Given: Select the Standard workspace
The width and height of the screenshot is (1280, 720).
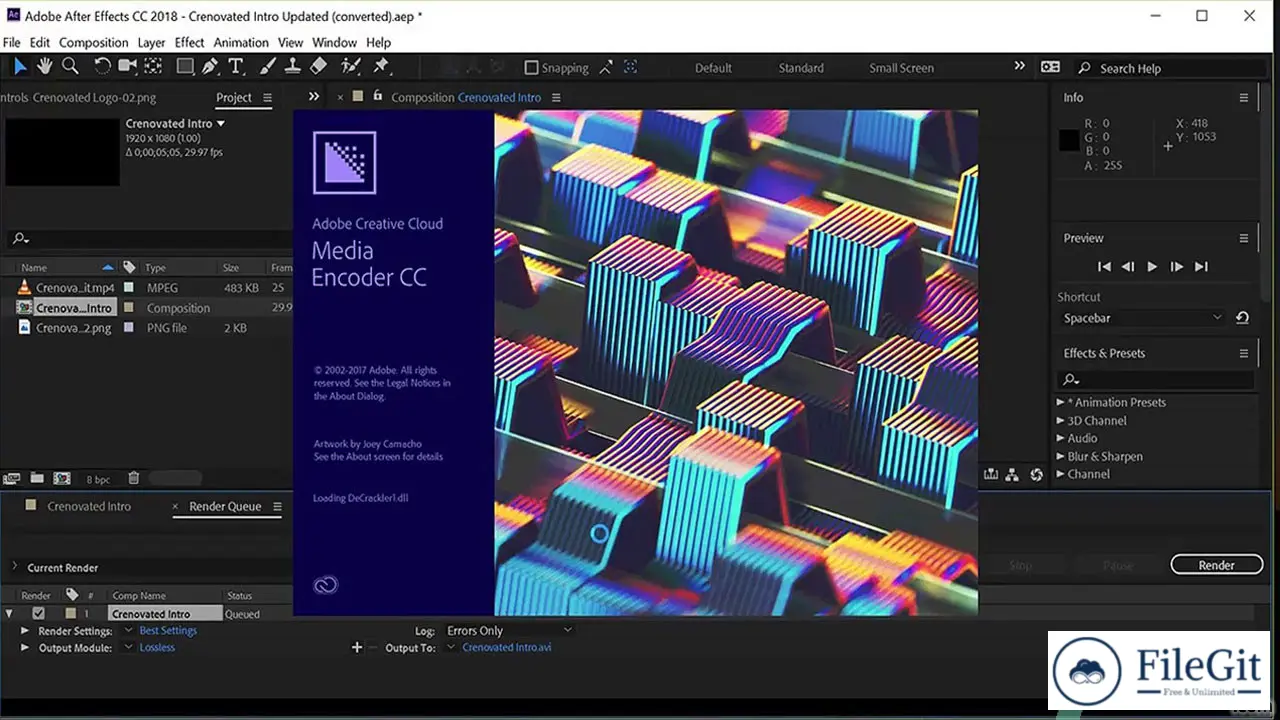Looking at the screenshot, I should [x=801, y=68].
